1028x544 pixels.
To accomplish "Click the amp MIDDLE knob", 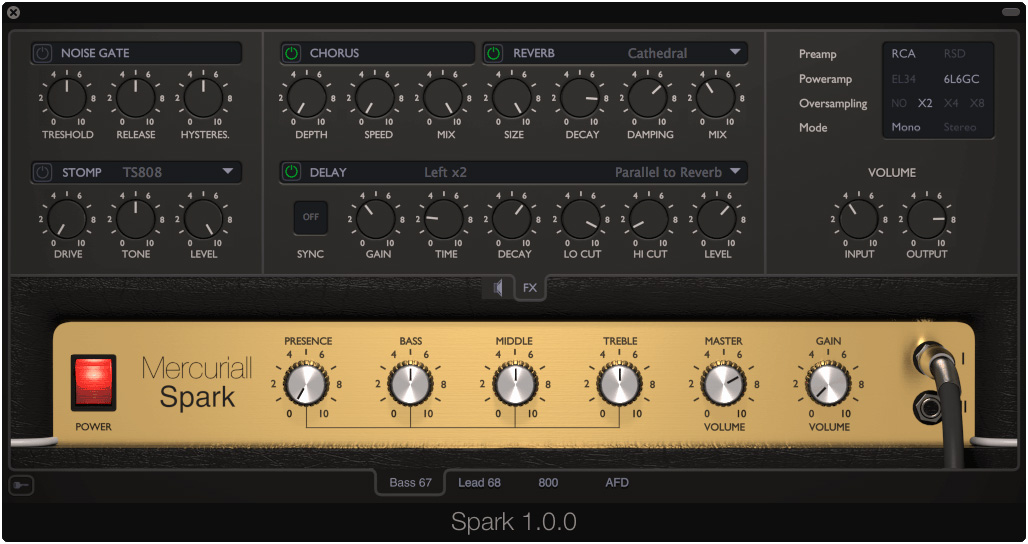I will (515, 384).
